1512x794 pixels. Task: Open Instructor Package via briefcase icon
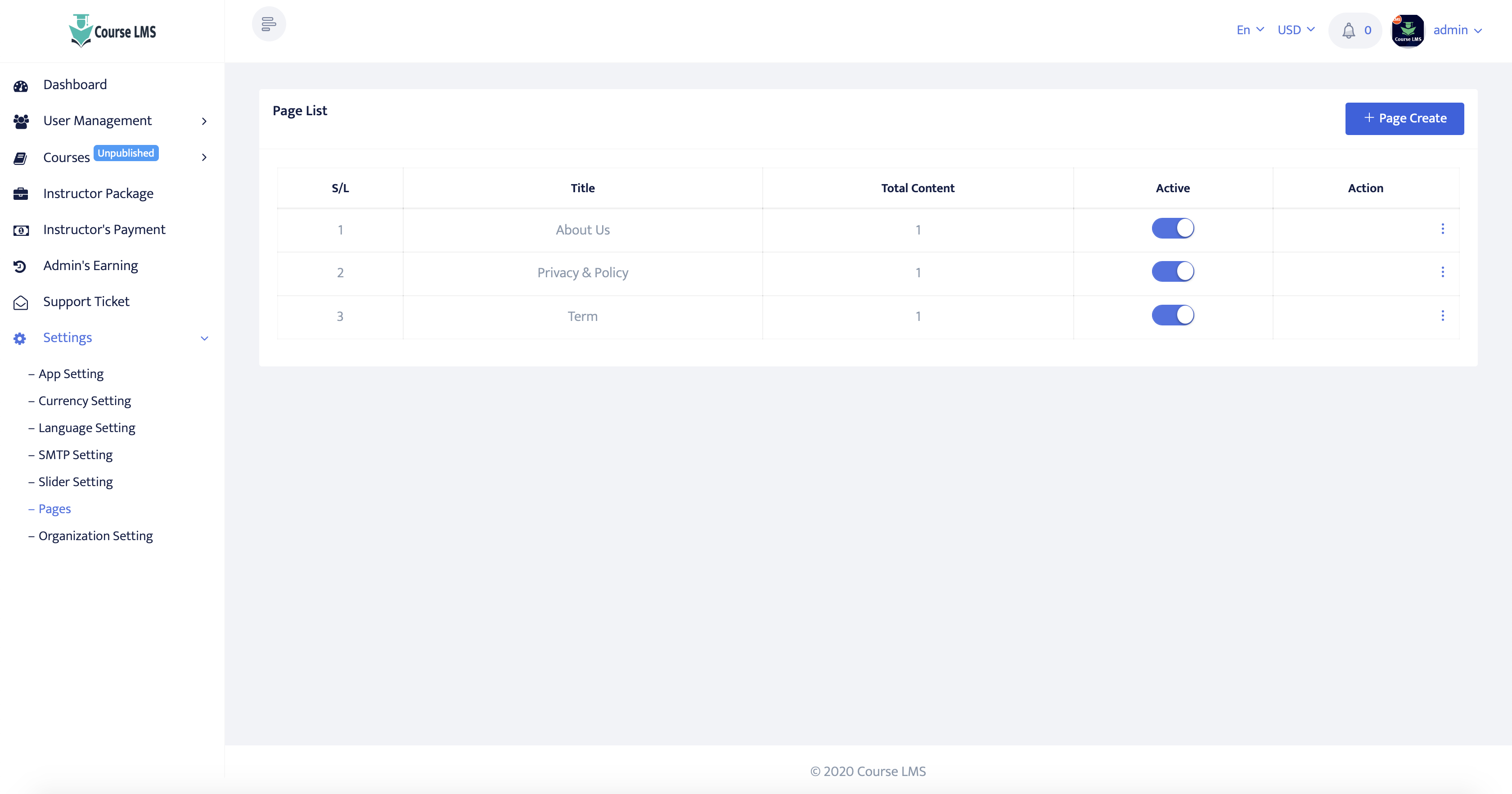21,193
